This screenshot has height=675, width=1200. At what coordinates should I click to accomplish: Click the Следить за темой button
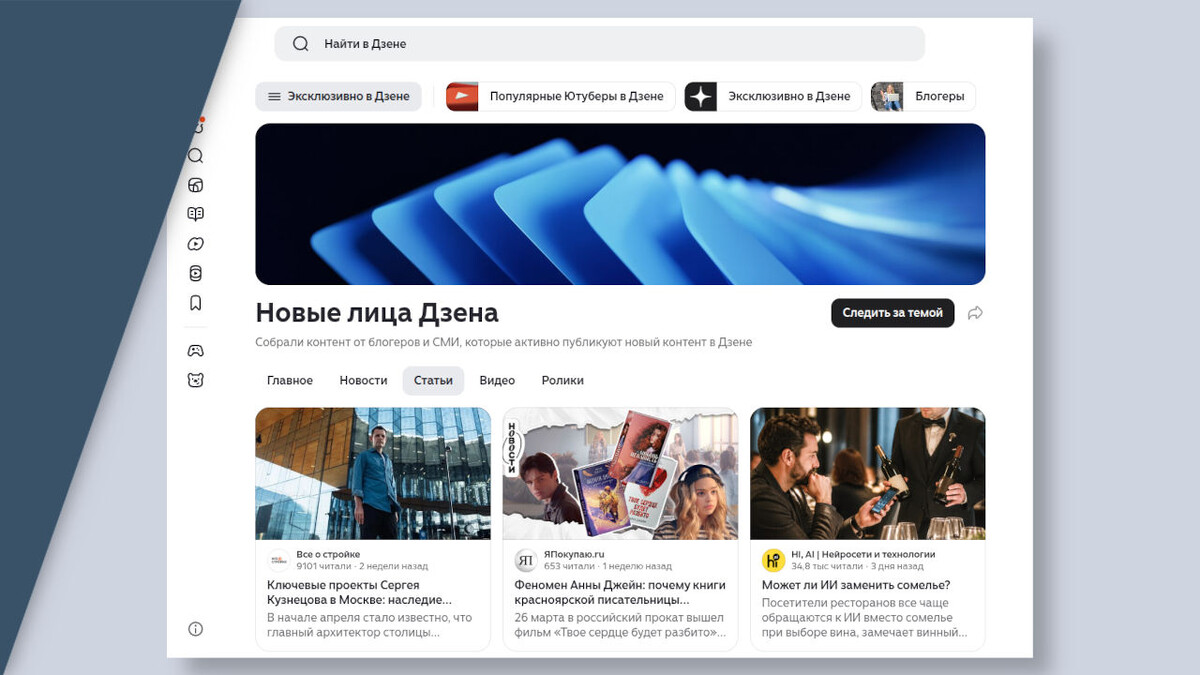pyautogui.click(x=893, y=313)
